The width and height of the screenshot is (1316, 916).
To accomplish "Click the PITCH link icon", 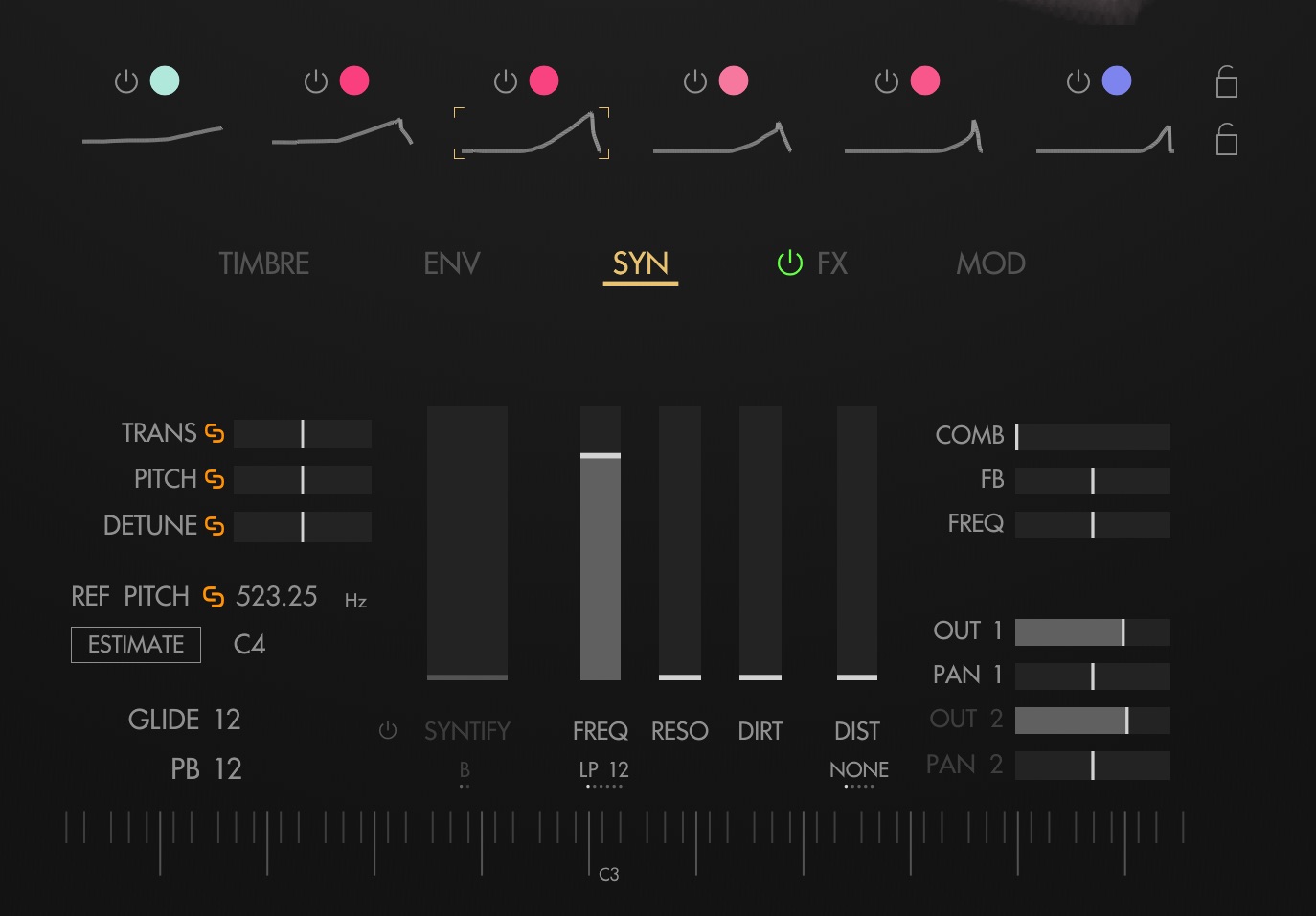I will coord(215,479).
